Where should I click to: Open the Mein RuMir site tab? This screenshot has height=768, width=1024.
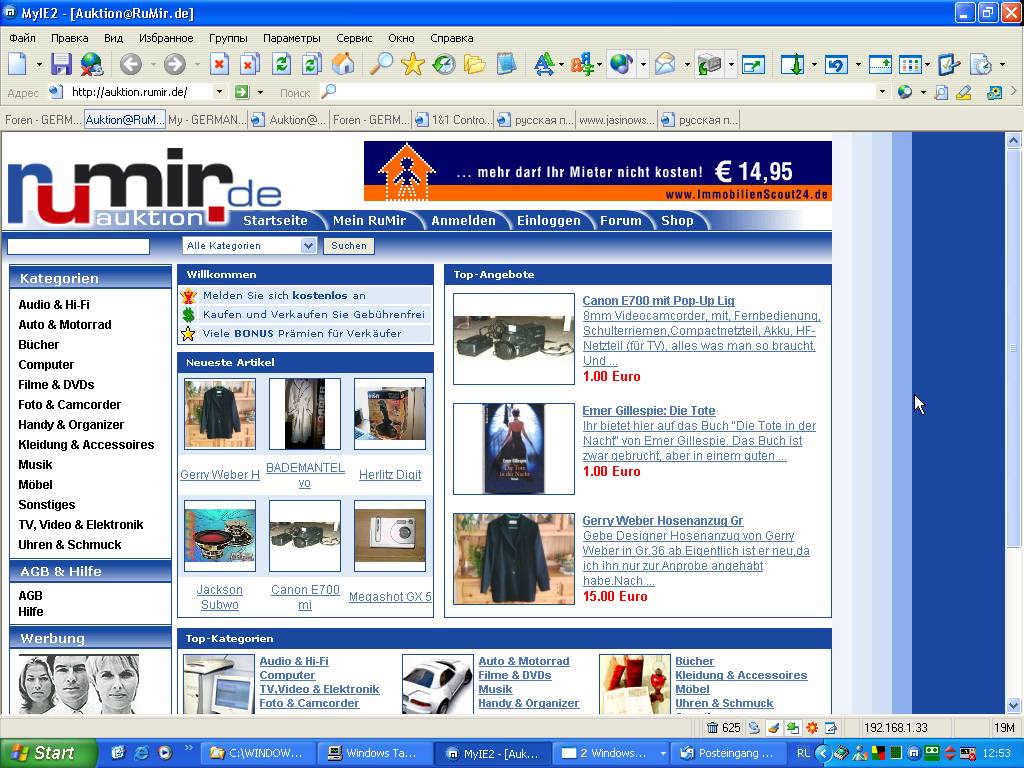369,221
